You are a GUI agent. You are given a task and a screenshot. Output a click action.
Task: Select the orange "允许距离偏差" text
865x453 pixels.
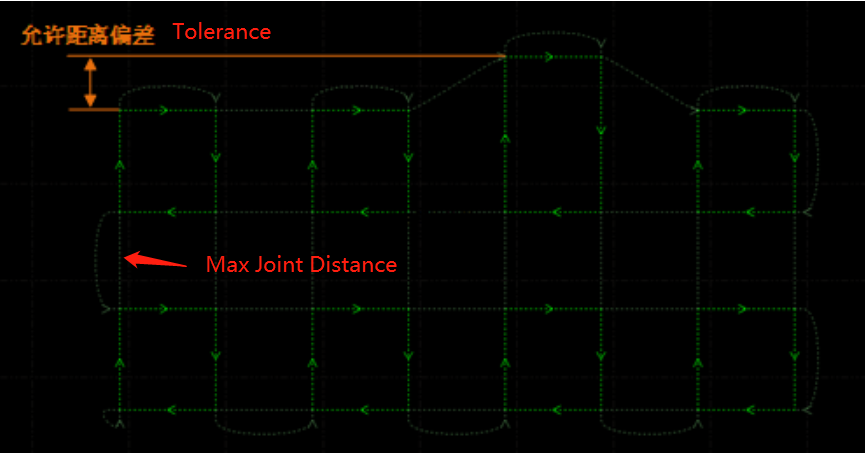(x=88, y=35)
